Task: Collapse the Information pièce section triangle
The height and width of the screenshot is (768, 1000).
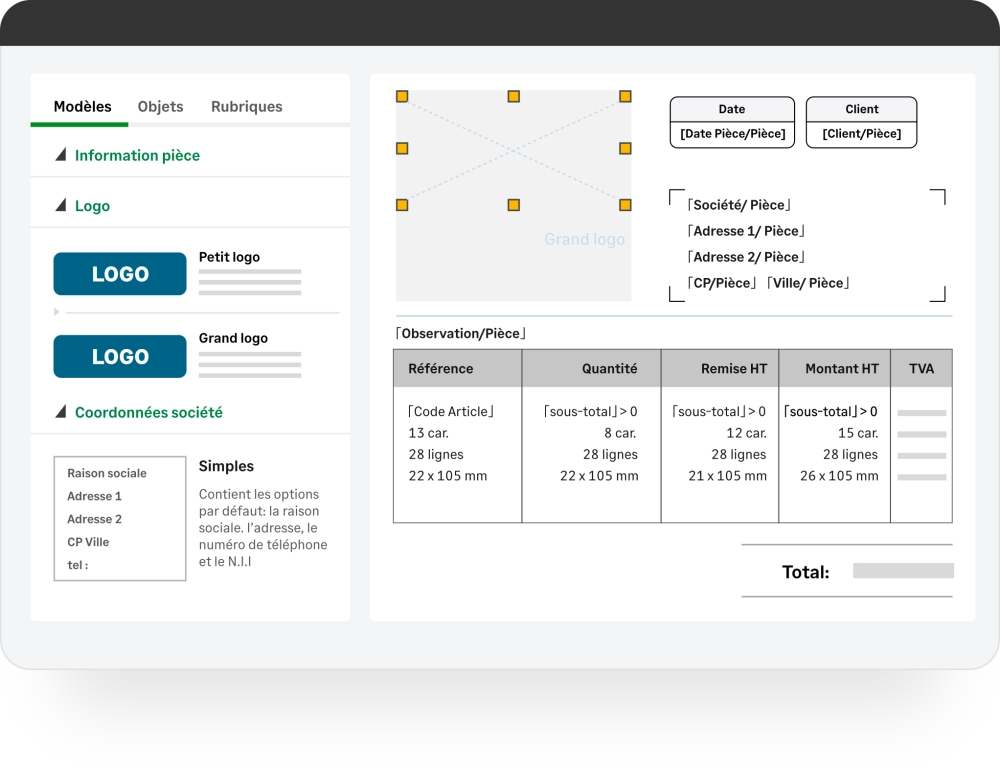Action: click(61, 154)
